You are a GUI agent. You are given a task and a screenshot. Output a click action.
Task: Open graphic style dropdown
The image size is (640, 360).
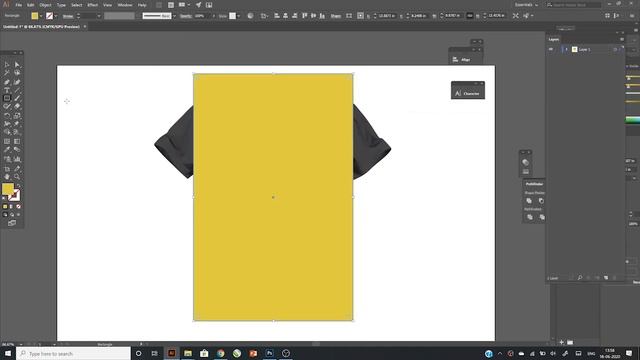[238, 16]
